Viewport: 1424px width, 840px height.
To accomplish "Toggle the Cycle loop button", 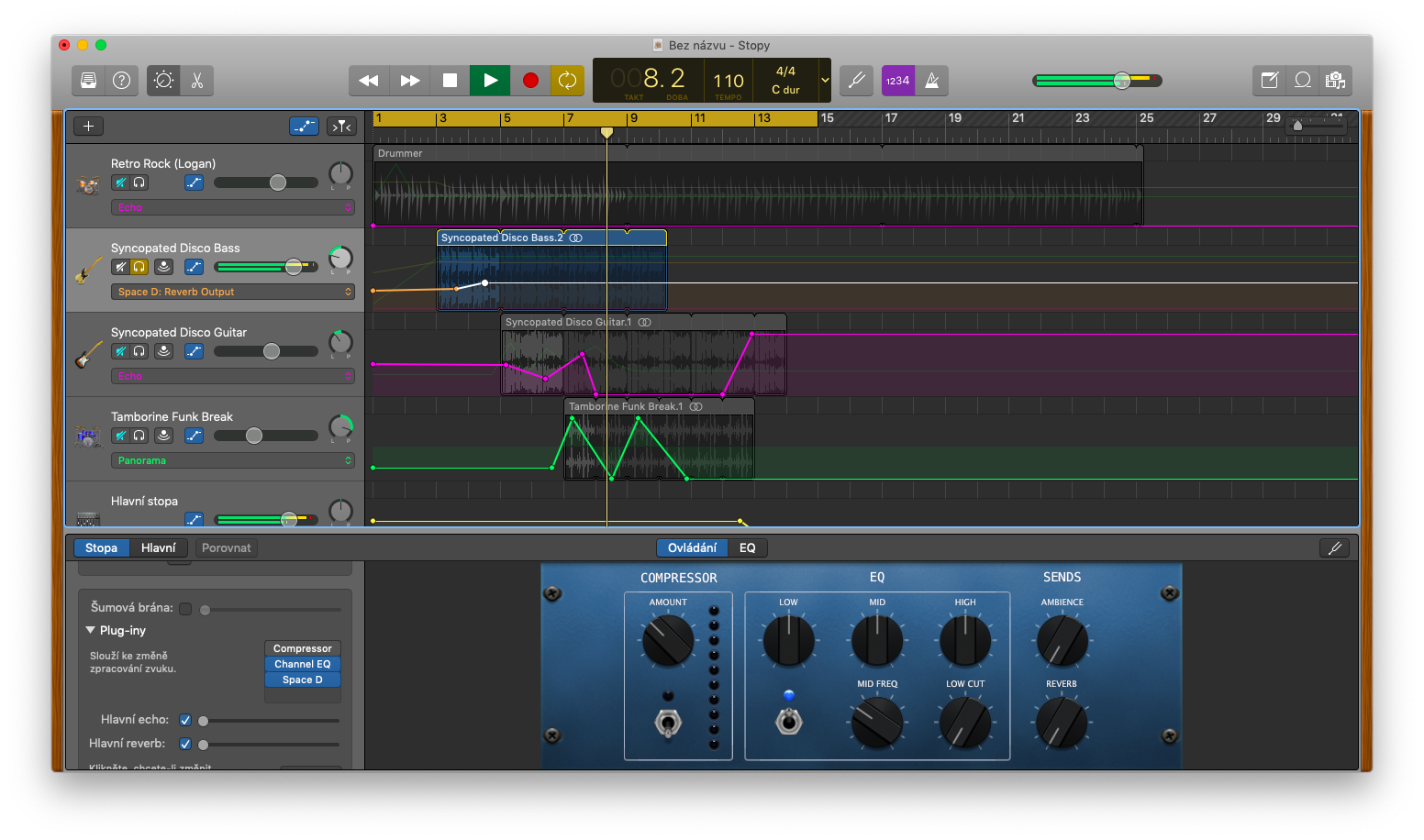I will coord(567,81).
